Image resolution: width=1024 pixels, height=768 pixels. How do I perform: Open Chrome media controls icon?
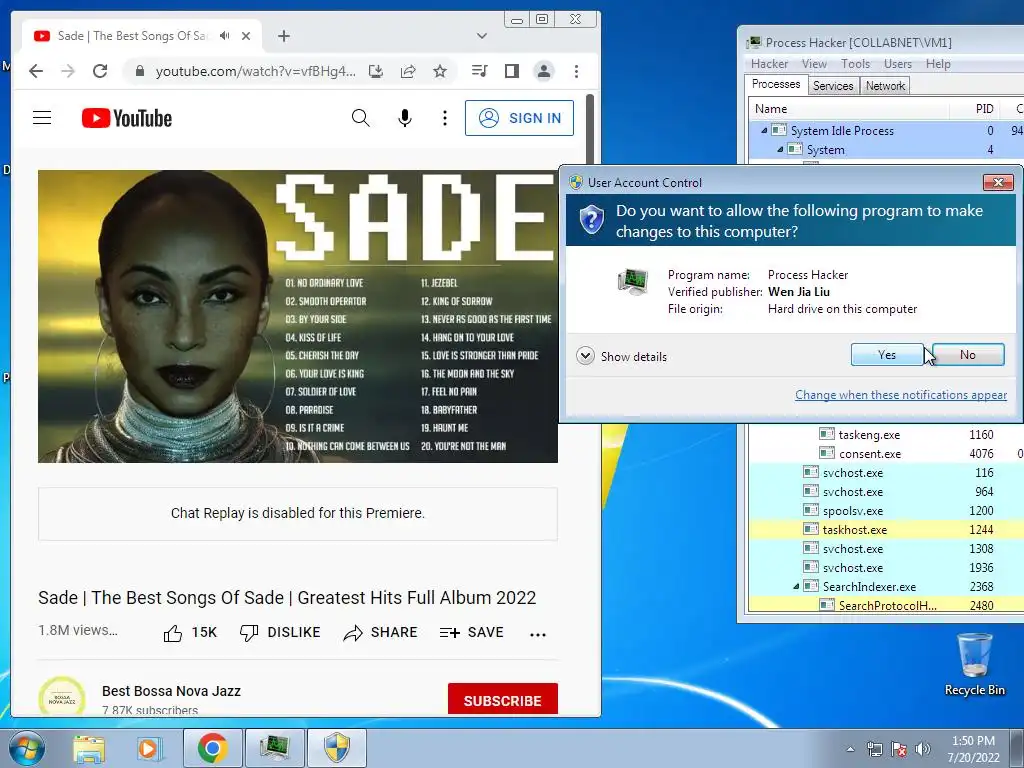[x=479, y=71]
